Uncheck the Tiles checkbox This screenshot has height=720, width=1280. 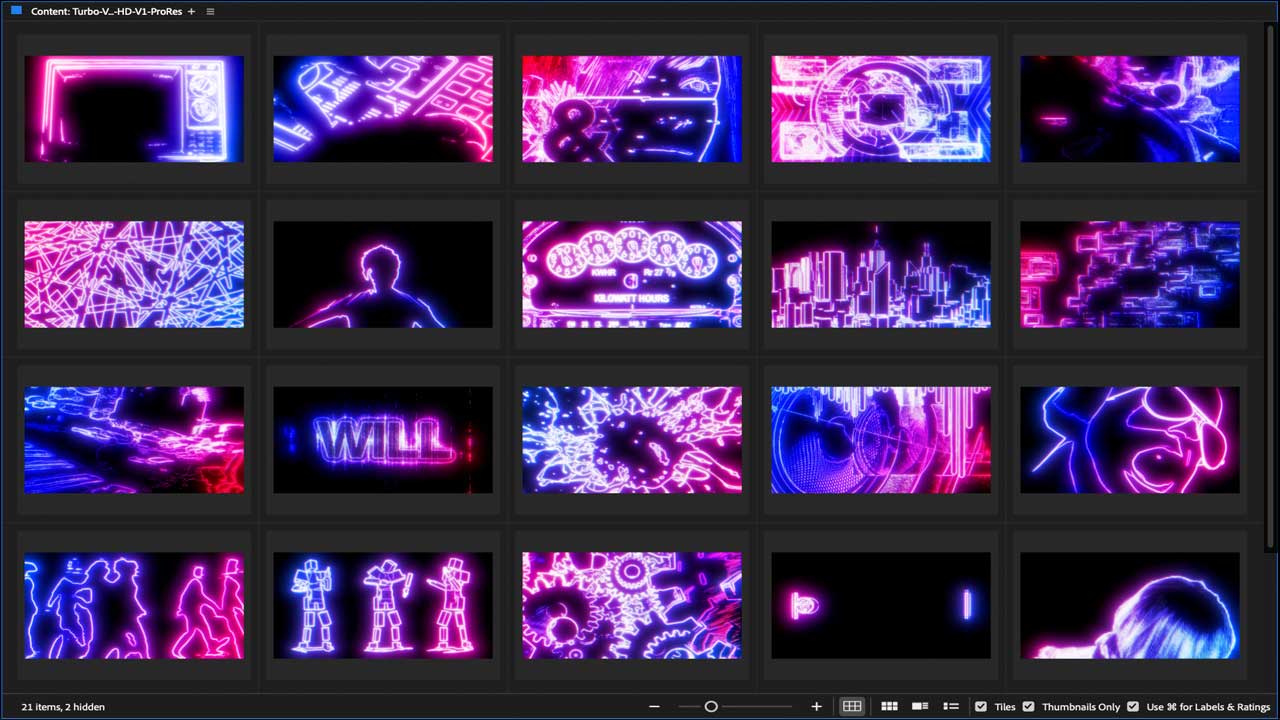click(981, 707)
